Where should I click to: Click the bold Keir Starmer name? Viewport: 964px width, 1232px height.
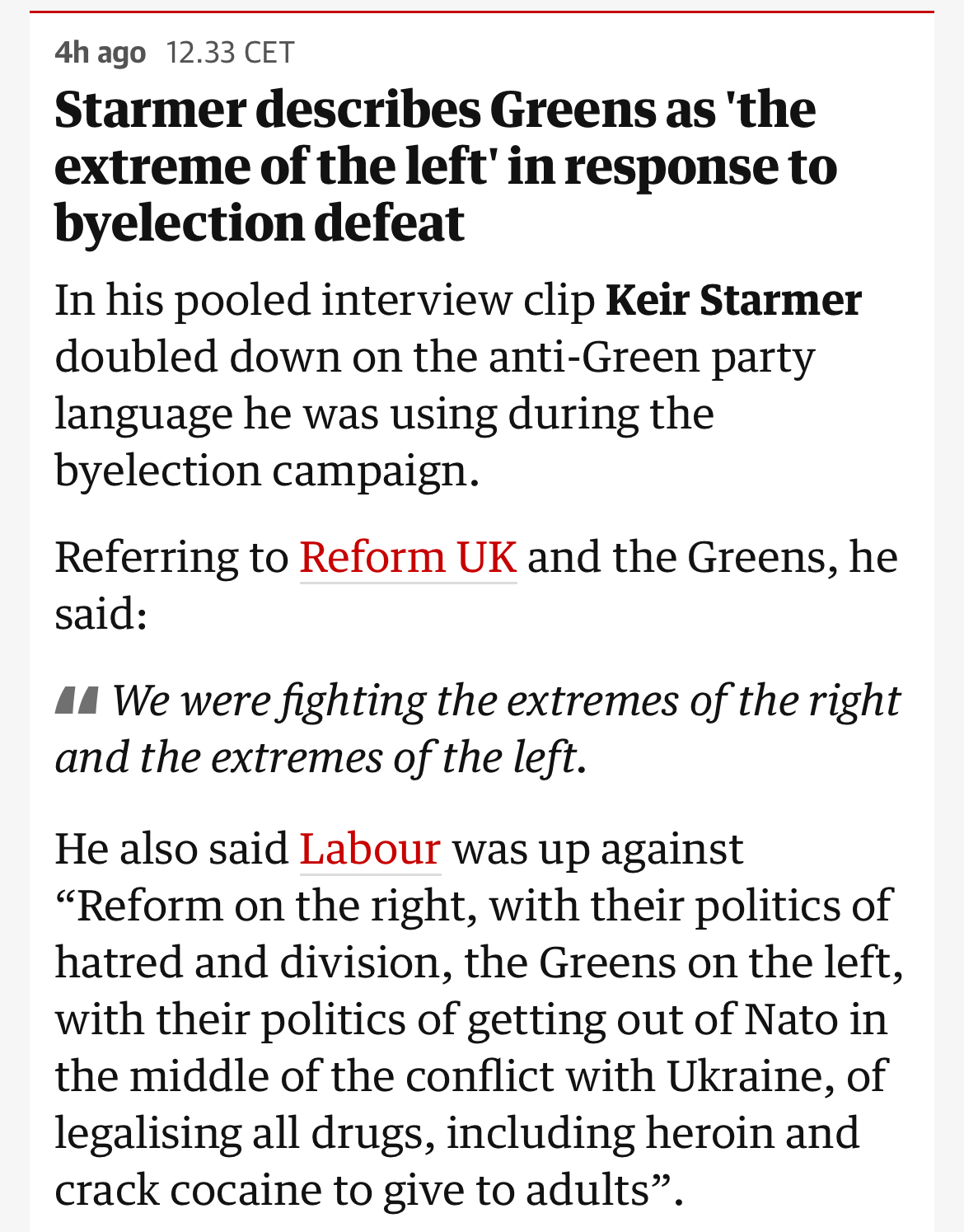(x=733, y=300)
